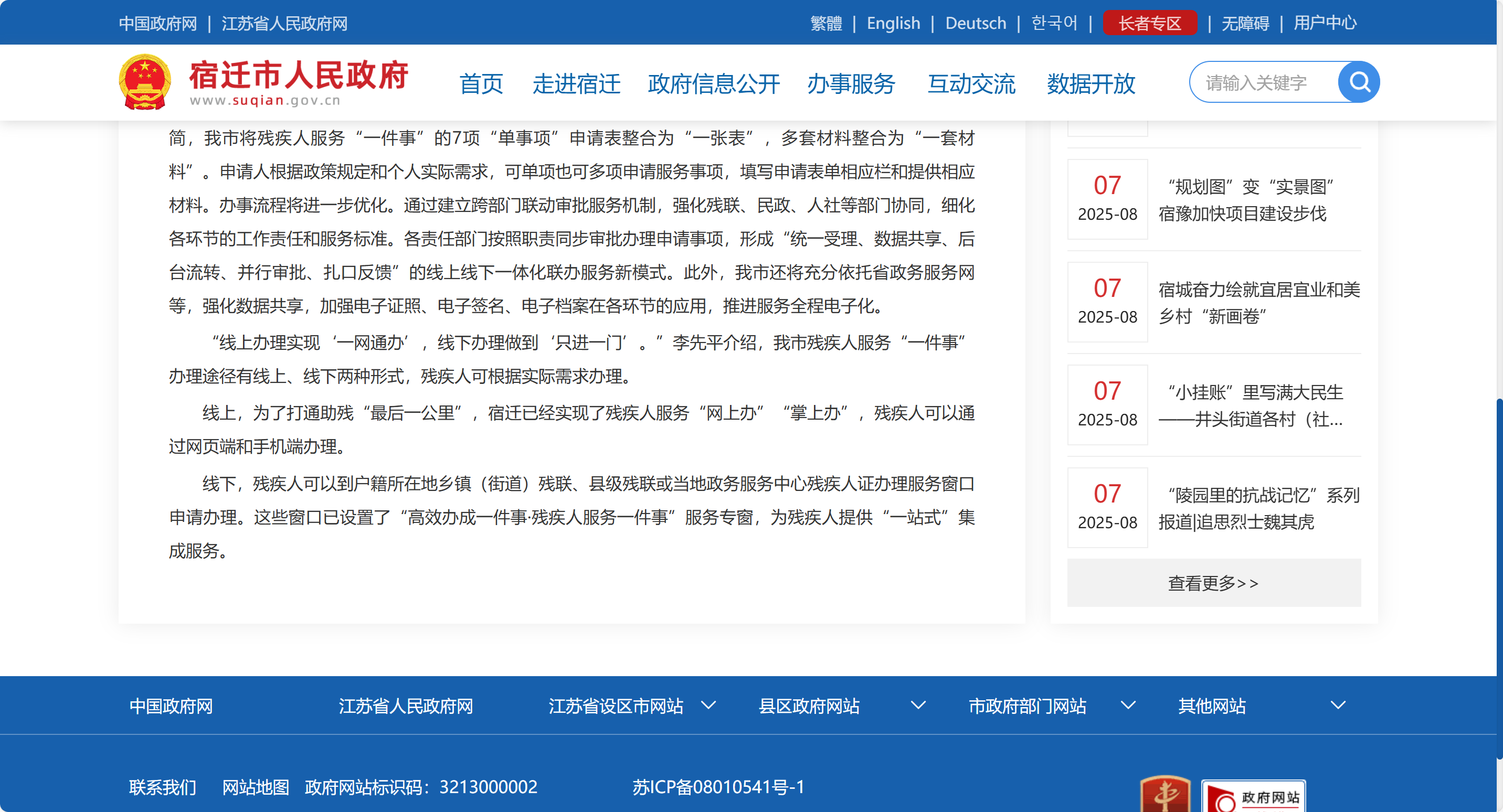This screenshot has height=812, width=1503.
Task: Click the magnifier search icon button
Action: [1358, 82]
